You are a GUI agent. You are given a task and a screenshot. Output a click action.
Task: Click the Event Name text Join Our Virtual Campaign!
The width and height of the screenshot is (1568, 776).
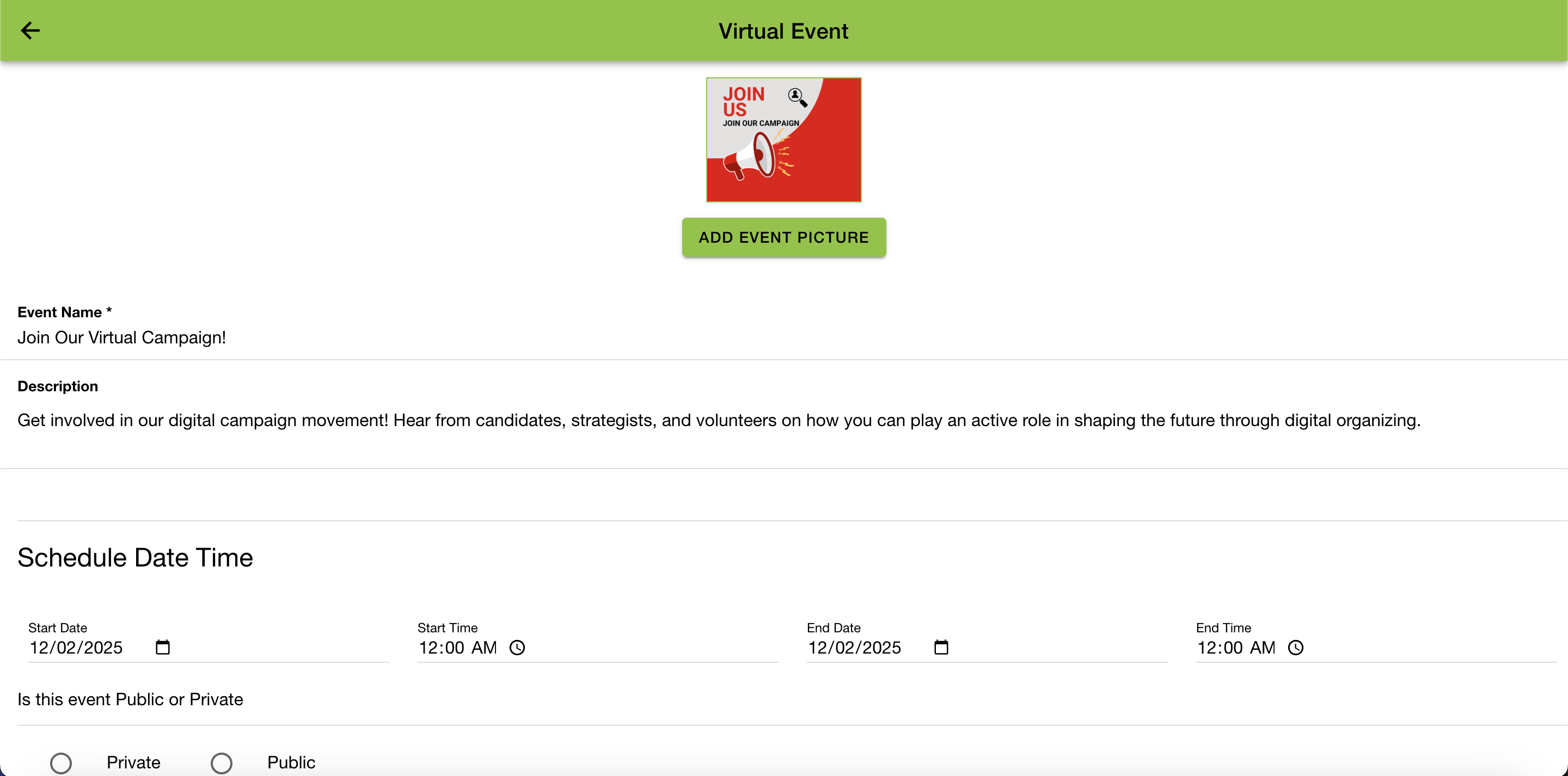coord(122,337)
